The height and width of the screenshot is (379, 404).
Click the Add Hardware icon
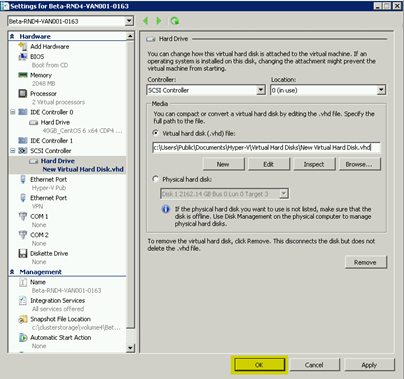pyautogui.click(x=23, y=46)
